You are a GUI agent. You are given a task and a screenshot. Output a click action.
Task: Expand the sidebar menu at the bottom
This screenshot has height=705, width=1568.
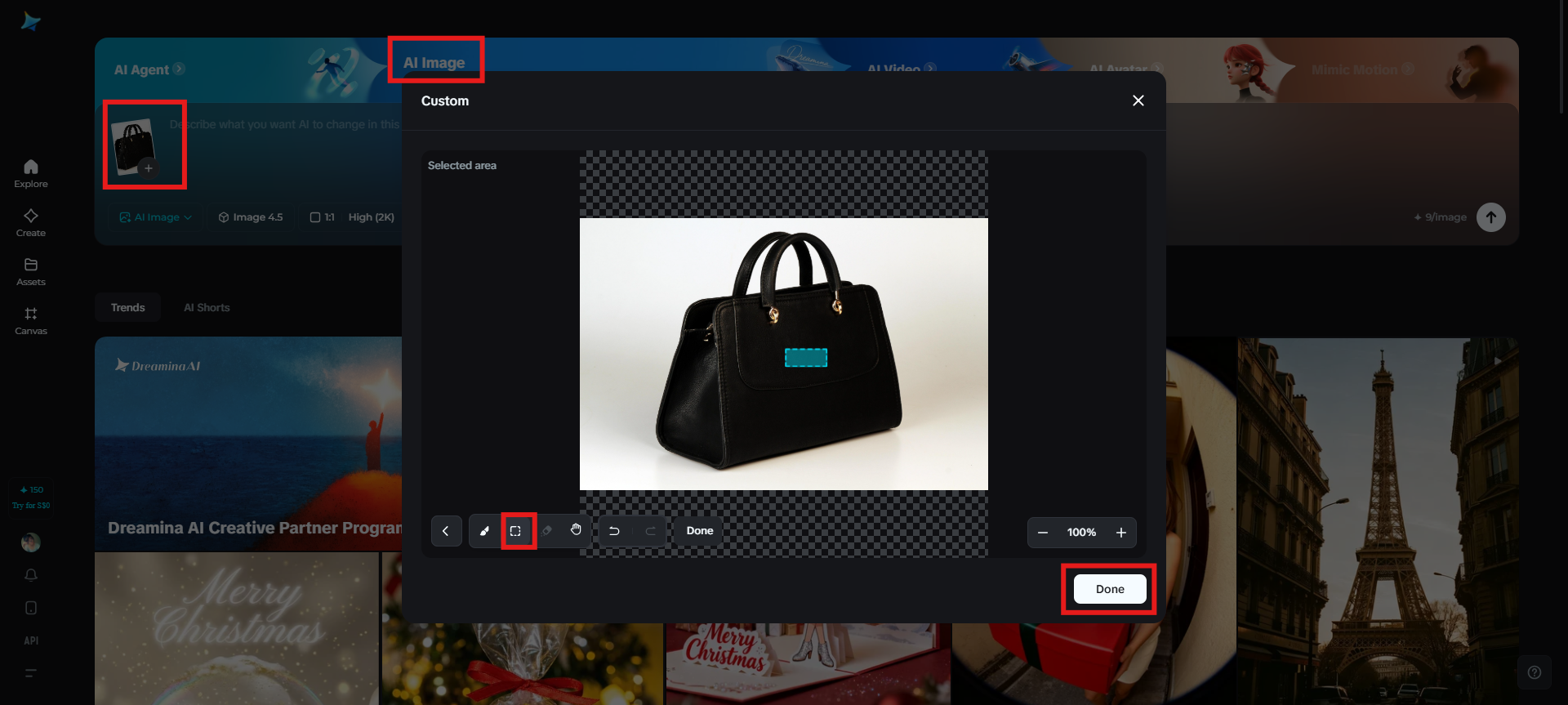[x=31, y=673]
